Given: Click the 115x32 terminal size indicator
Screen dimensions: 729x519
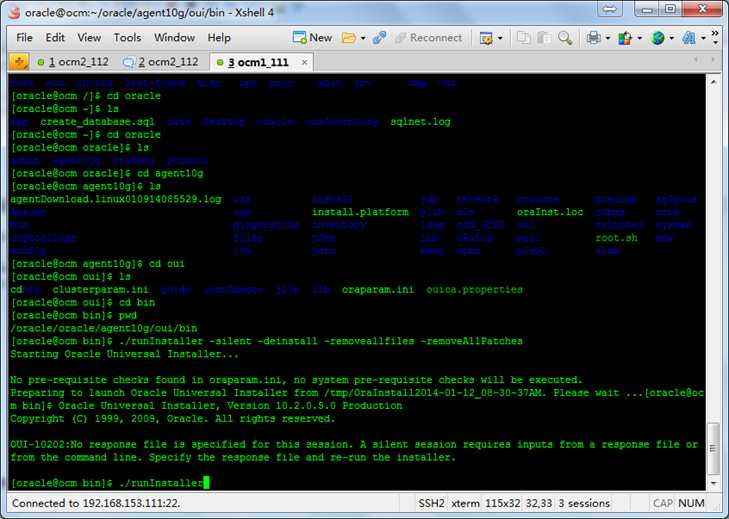Looking at the screenshot, I should pos(503,503).
